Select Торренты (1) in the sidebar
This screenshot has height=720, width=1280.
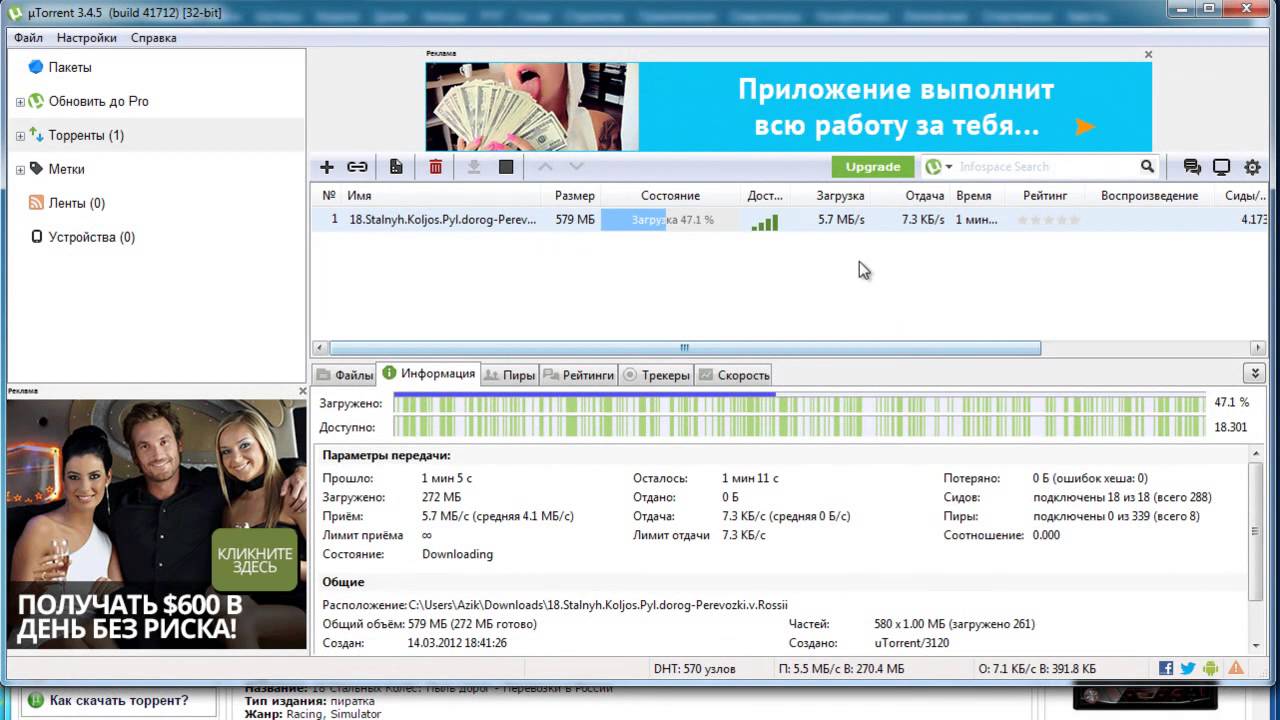click(86, 135)
